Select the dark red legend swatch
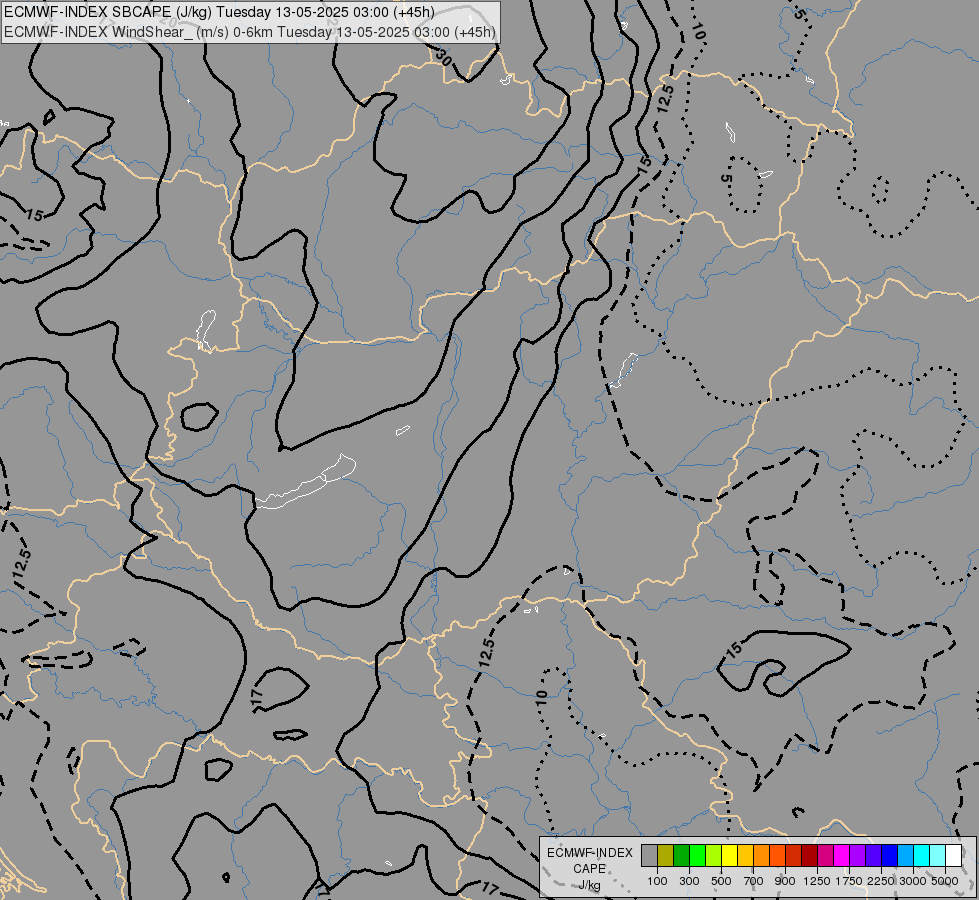Image resolution: width=979 pixels, height=900 pixels. coord(809,855)
